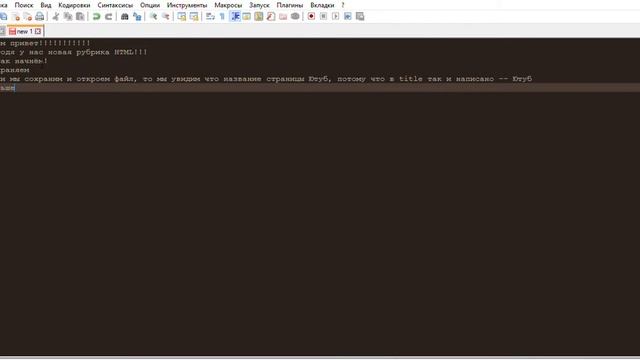The width and height of the screenshot is (640, 360).
Task: Click the Redo toolbar icon
Action: pos(109,16)
